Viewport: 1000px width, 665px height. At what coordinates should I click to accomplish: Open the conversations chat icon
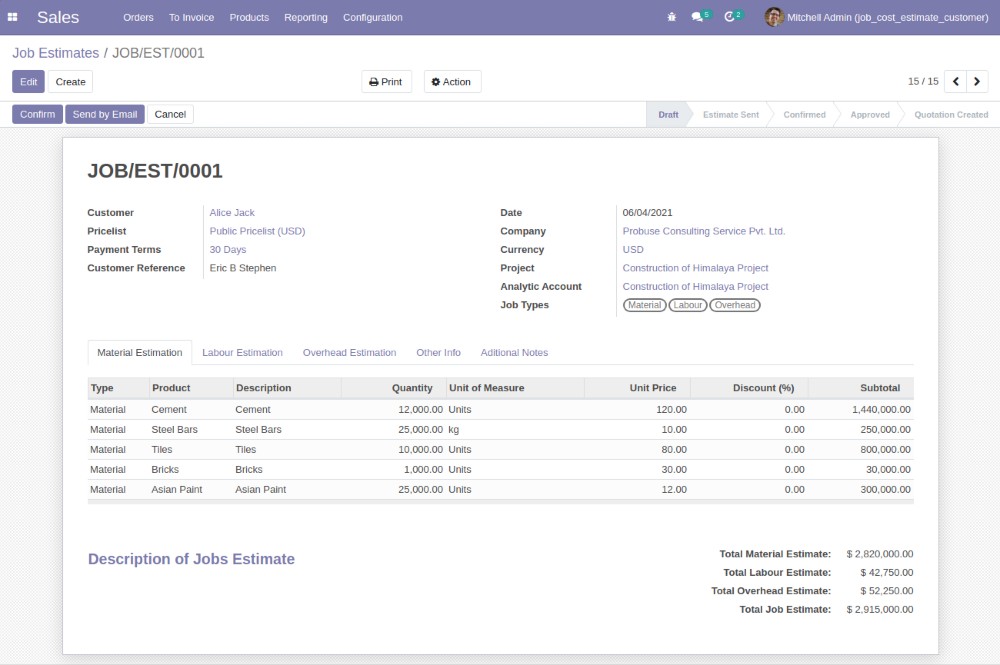[x=697, y=17]
